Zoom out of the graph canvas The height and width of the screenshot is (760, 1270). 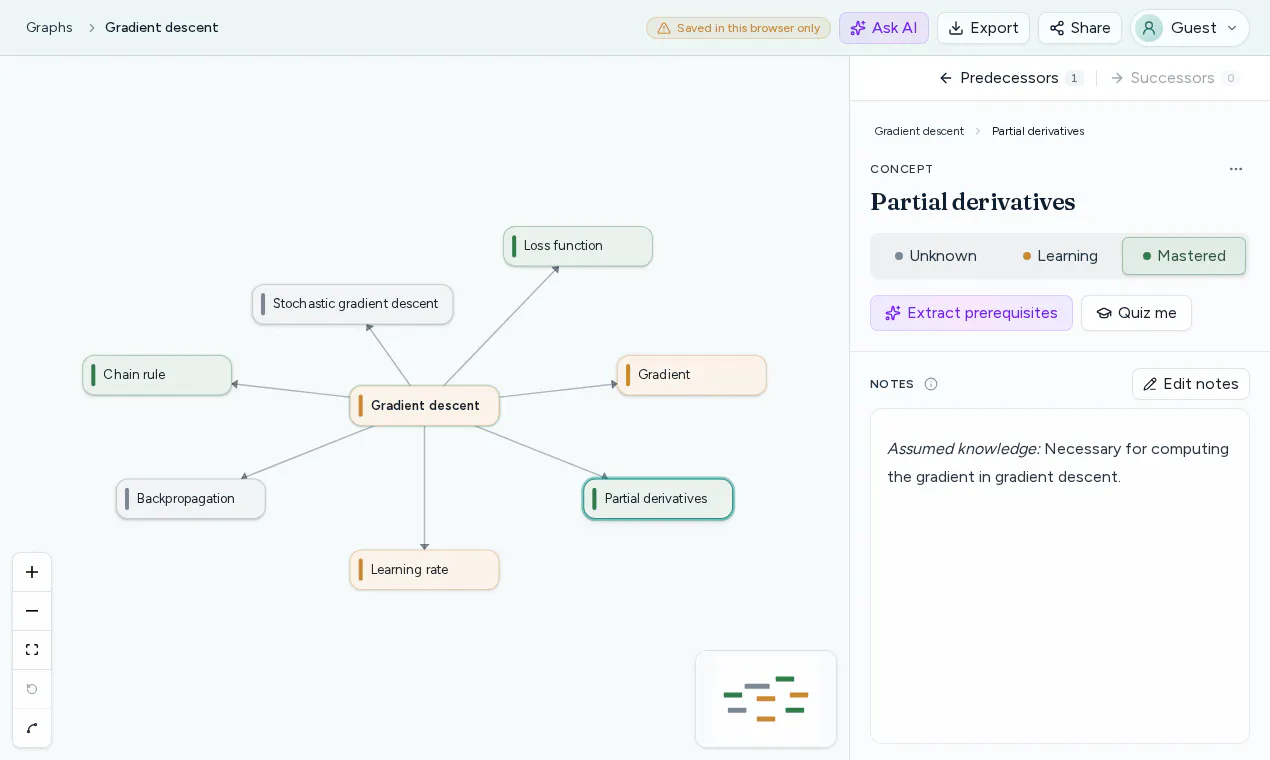click(32, 611)
